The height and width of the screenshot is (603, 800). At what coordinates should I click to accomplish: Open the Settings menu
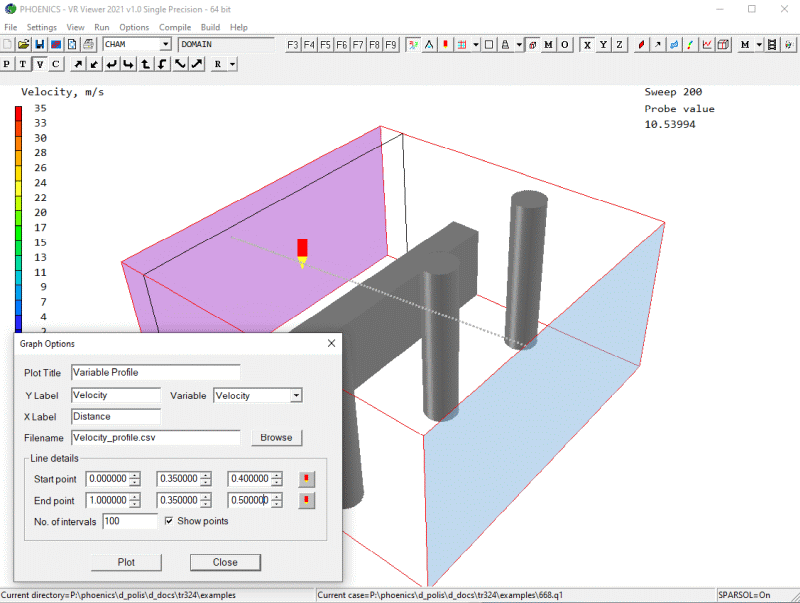41,27
